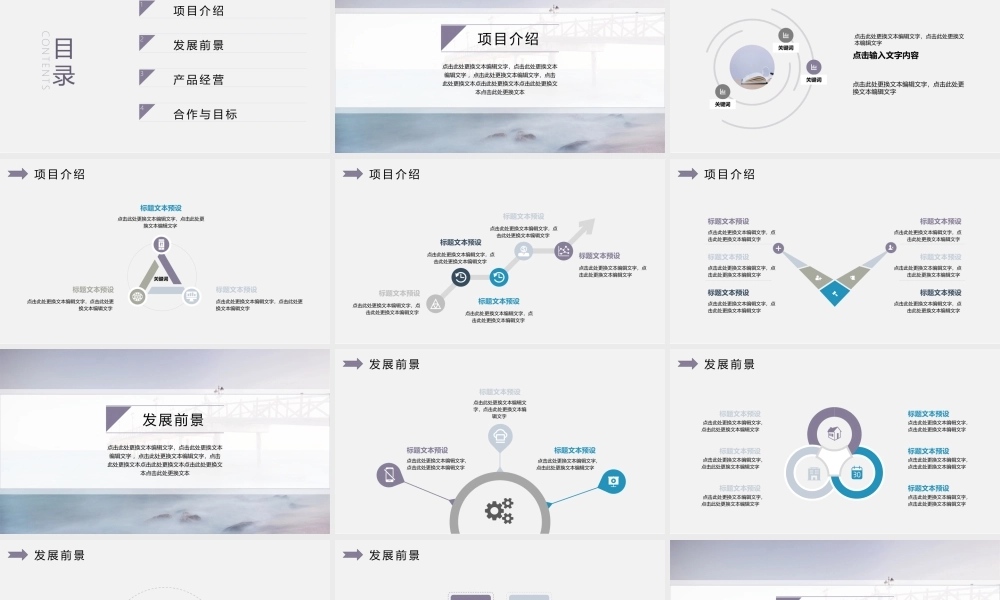Click the calendar icon in blue ring
Screen dimensions: 1000x600
(x=857, y=473)
